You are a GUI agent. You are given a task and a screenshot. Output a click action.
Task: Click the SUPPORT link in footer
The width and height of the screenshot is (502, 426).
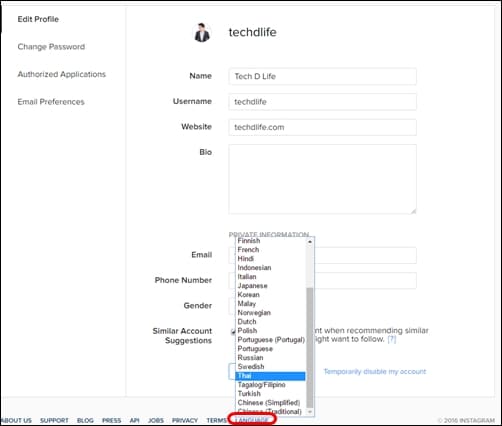point(54,420)
